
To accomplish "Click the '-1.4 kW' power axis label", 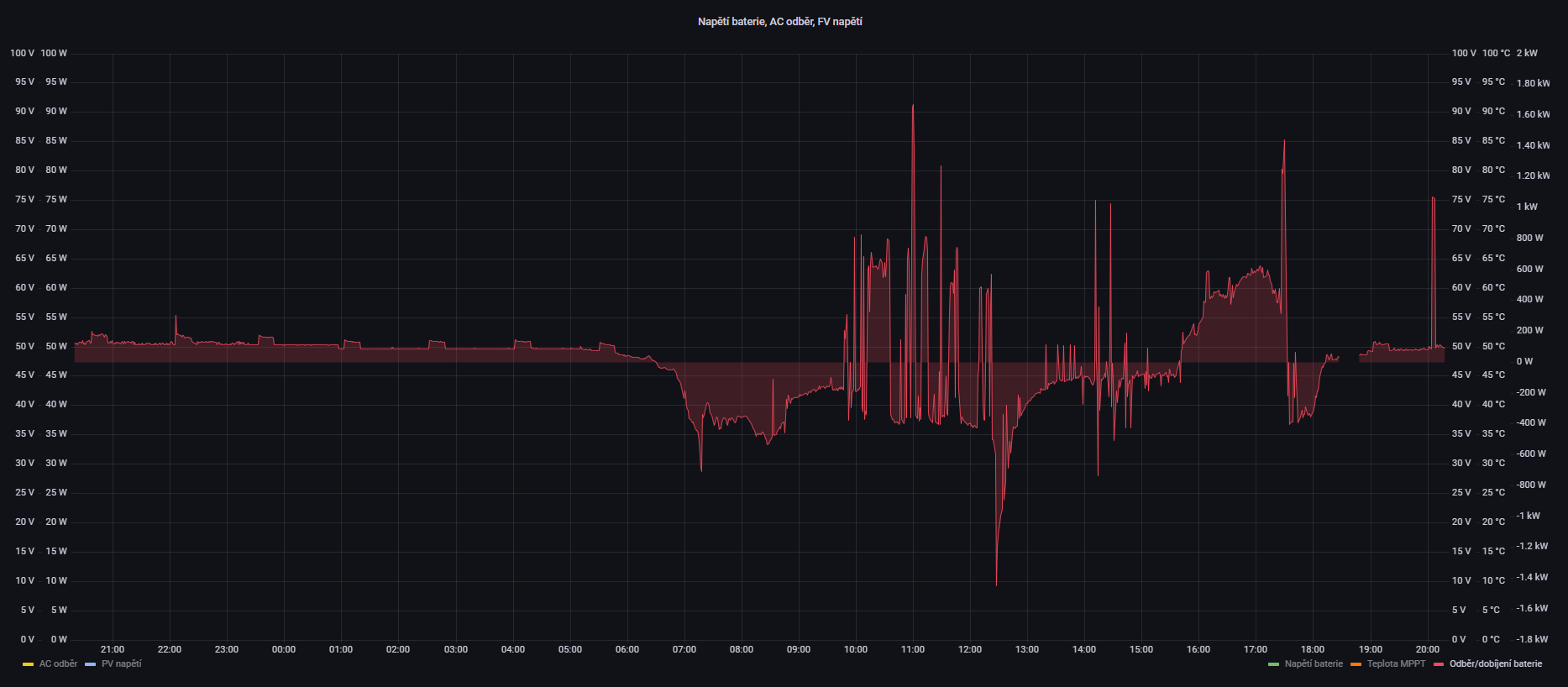I will click(x=1532, y=577).
